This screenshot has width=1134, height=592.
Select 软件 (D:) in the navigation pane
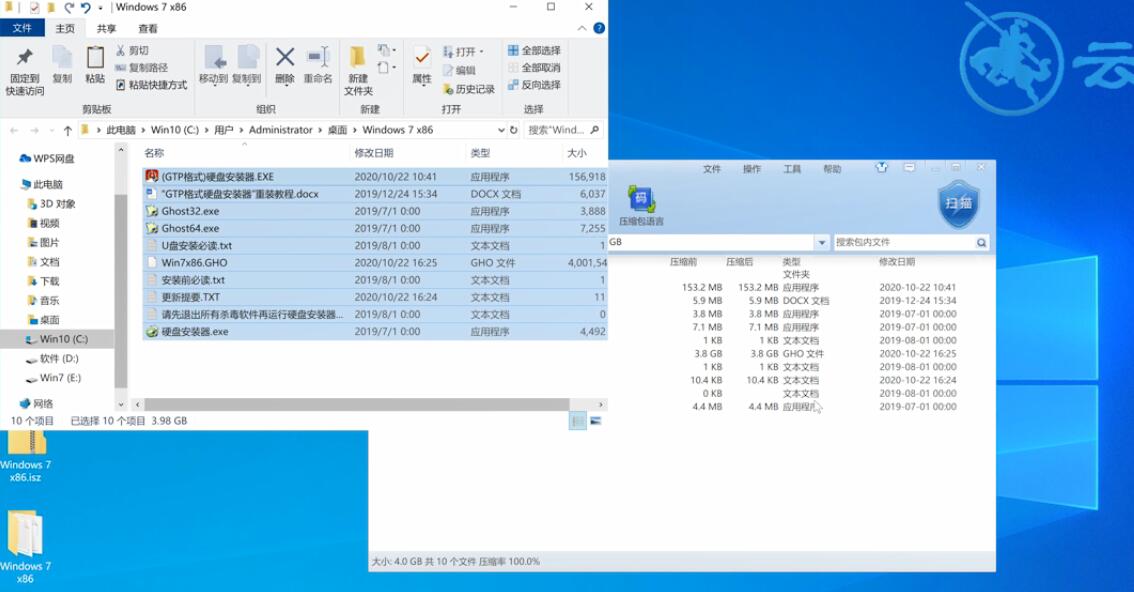[58, 359]
